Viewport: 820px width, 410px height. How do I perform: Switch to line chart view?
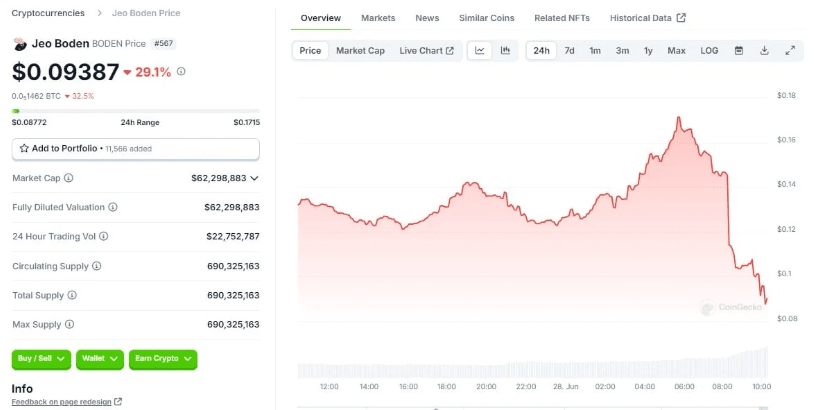tap(480, 50)
